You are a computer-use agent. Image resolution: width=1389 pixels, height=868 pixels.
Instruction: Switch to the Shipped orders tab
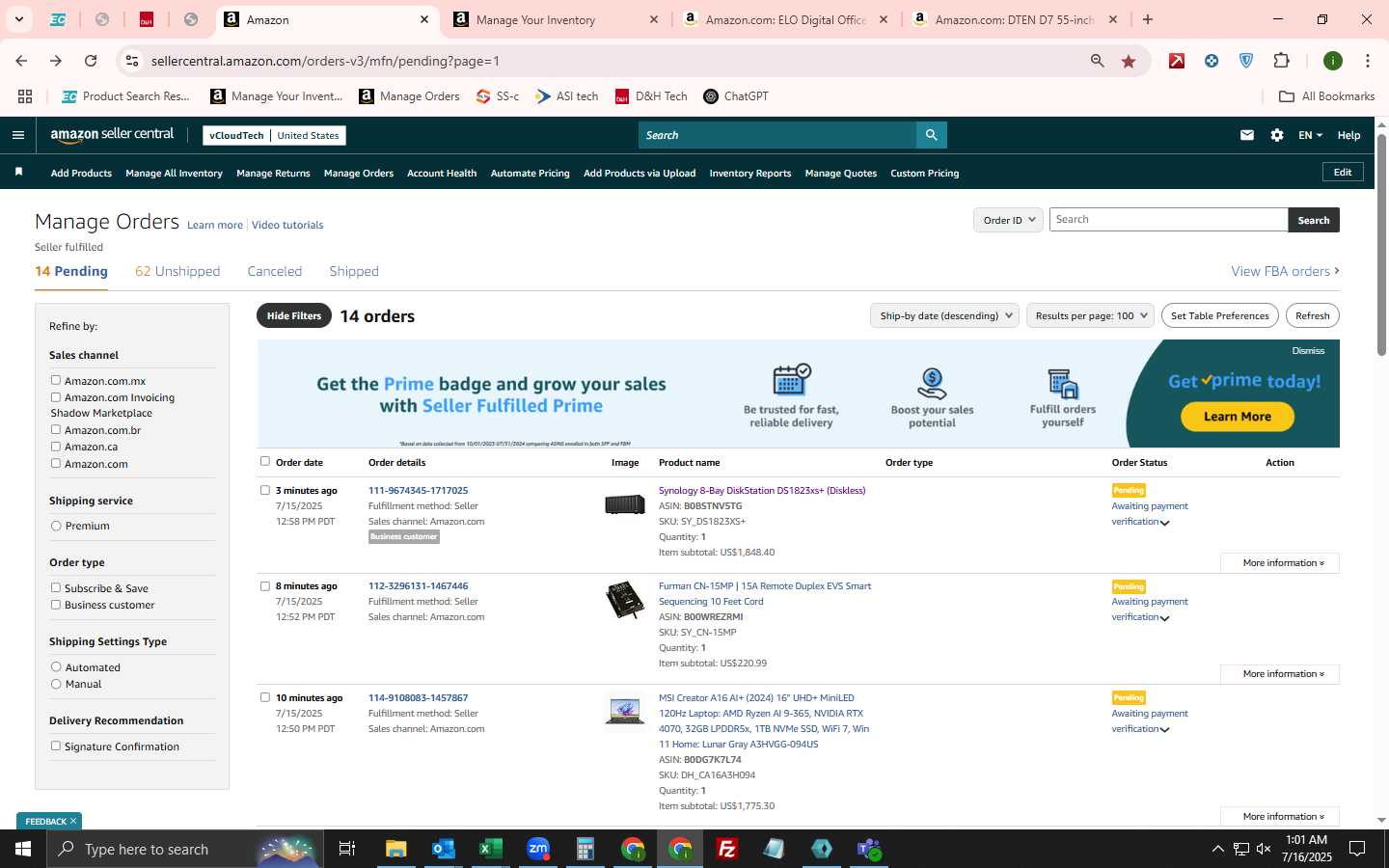(354, 271)
